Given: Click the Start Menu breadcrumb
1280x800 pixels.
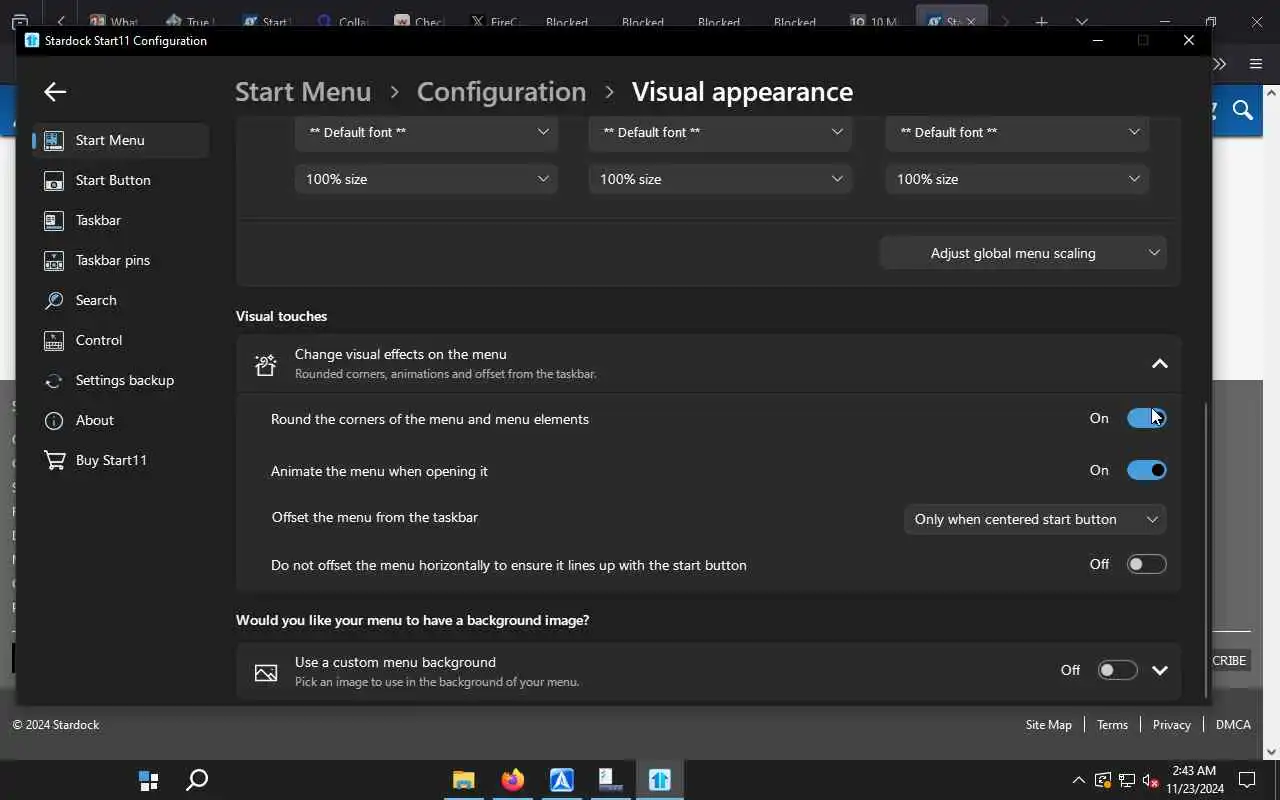Looking at the screenshot, I should (x=303, y=91).
